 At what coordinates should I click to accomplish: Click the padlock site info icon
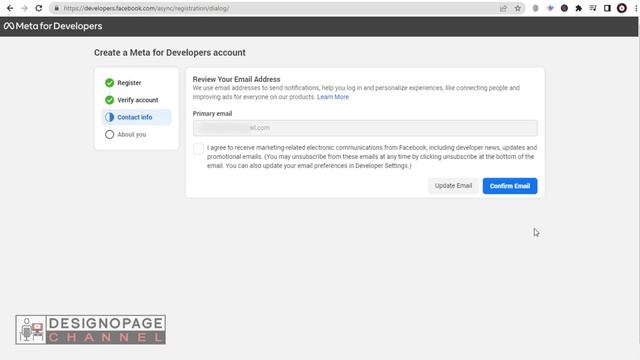coord(57,8)
